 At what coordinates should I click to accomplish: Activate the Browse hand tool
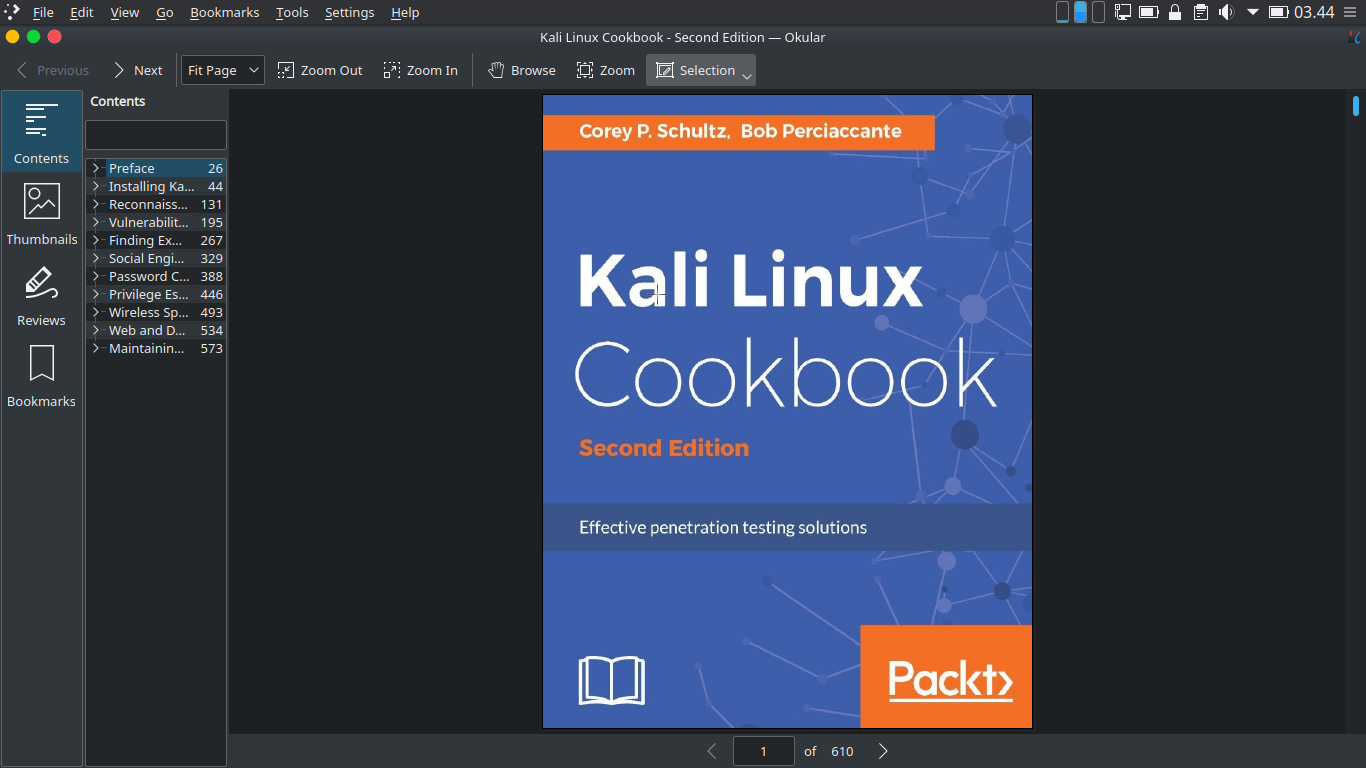click(522, 70)
